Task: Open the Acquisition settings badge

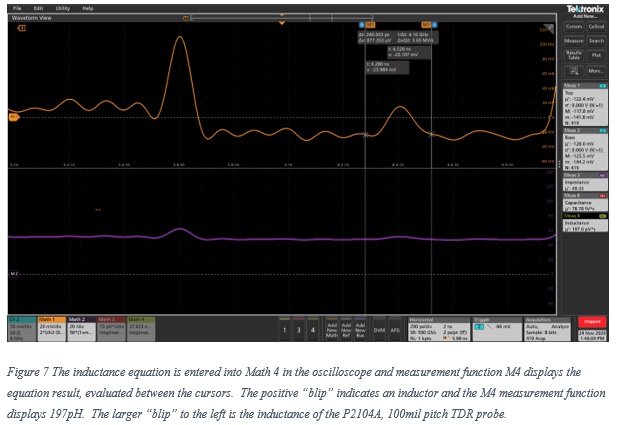Action: click(x=548, y=329)
